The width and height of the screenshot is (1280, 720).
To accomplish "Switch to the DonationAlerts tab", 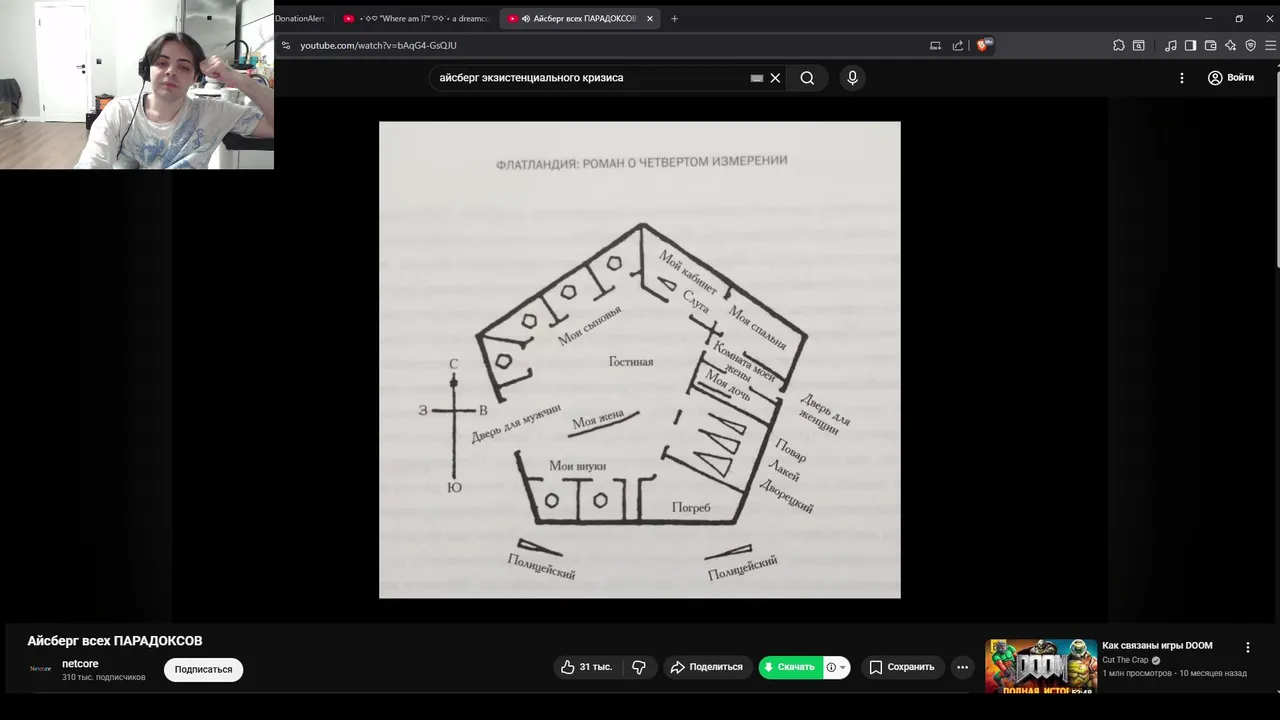I will pyautogui.click(x=300, y=18).
